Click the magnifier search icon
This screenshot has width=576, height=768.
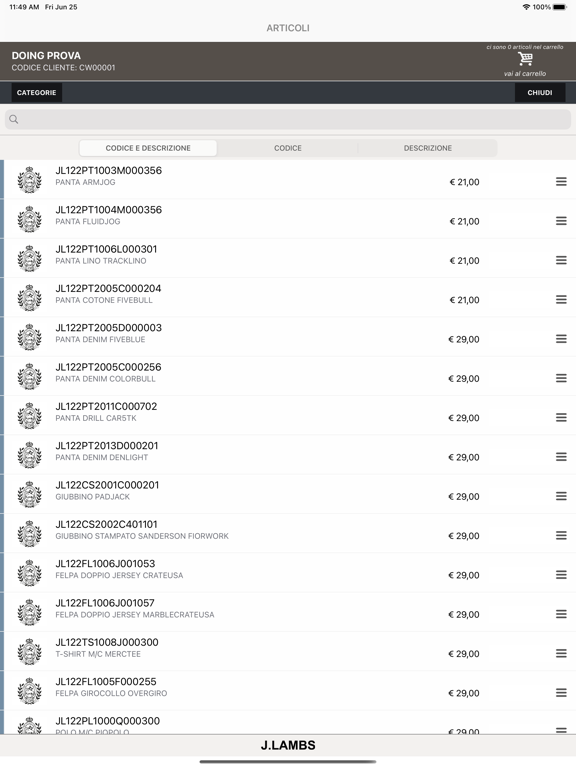(x=14, y=119)
